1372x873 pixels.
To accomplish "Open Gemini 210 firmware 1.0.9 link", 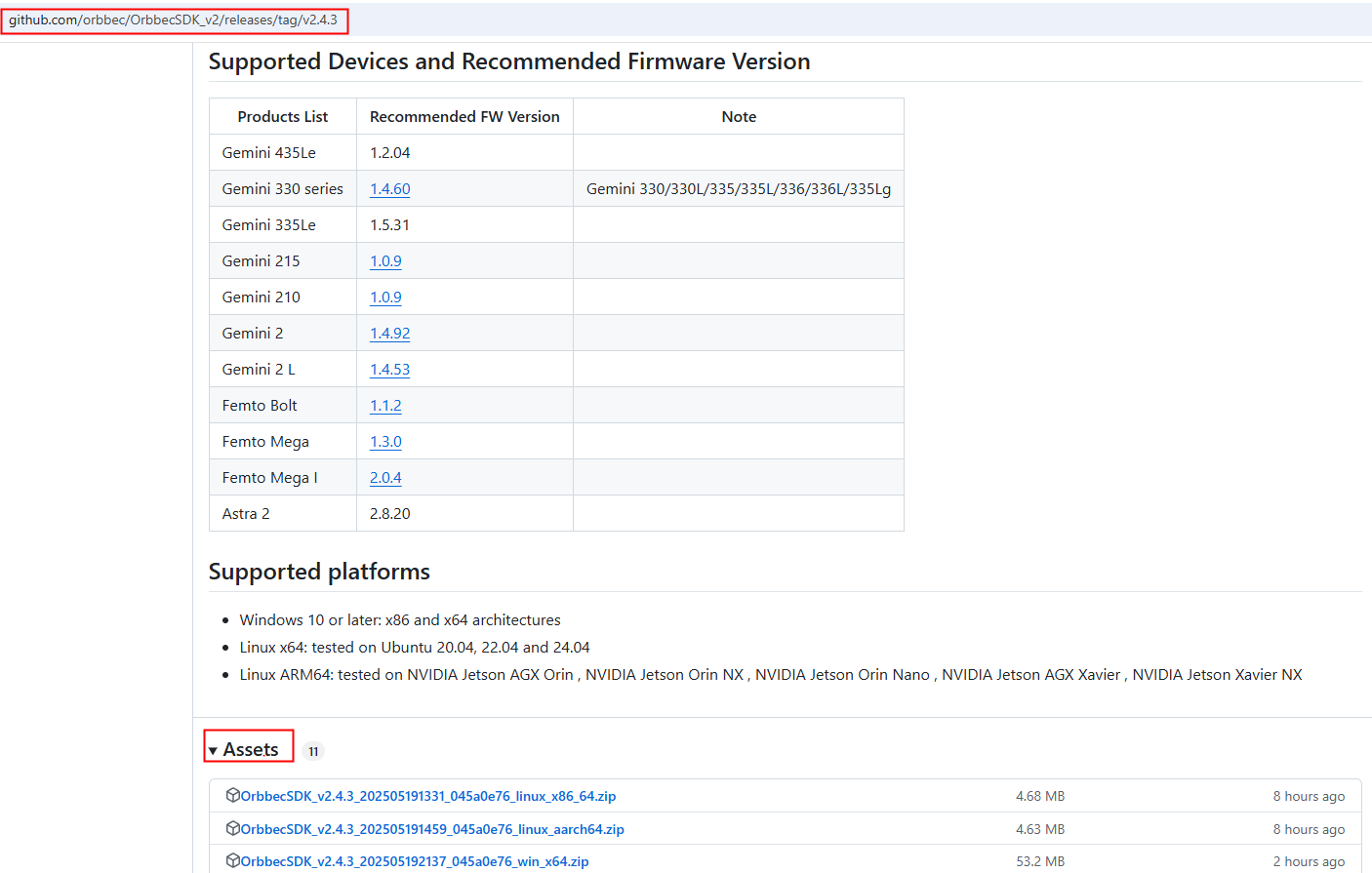I will click(x=385, y=298).
